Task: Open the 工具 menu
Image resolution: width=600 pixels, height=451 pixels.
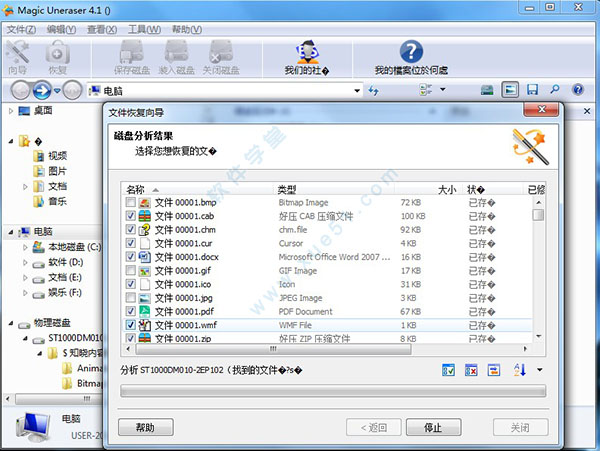Action: (144, 29)
